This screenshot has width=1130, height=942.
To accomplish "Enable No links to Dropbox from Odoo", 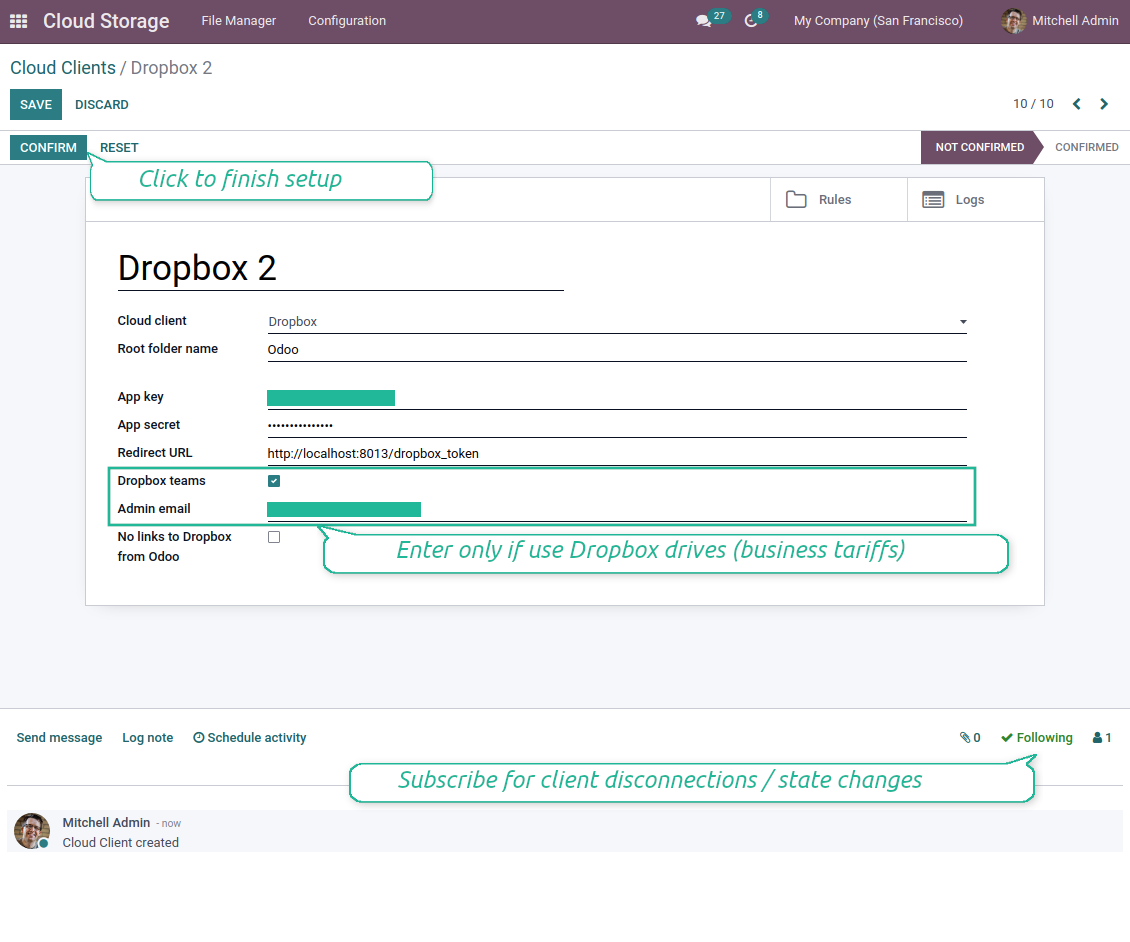I will pos(274,537).
